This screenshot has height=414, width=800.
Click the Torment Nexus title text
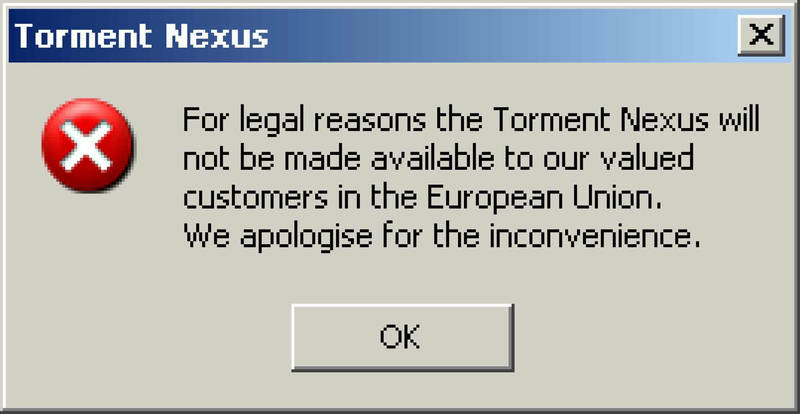pyautogui.click(x=141, y=36)
